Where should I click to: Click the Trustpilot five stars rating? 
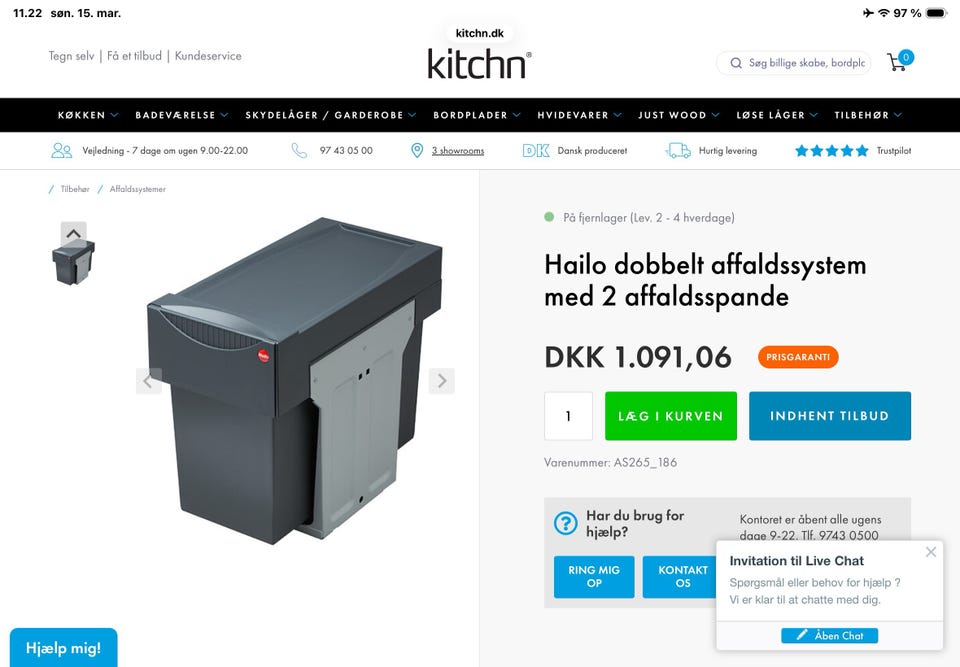pyautogui.click(x=831, y=151)
